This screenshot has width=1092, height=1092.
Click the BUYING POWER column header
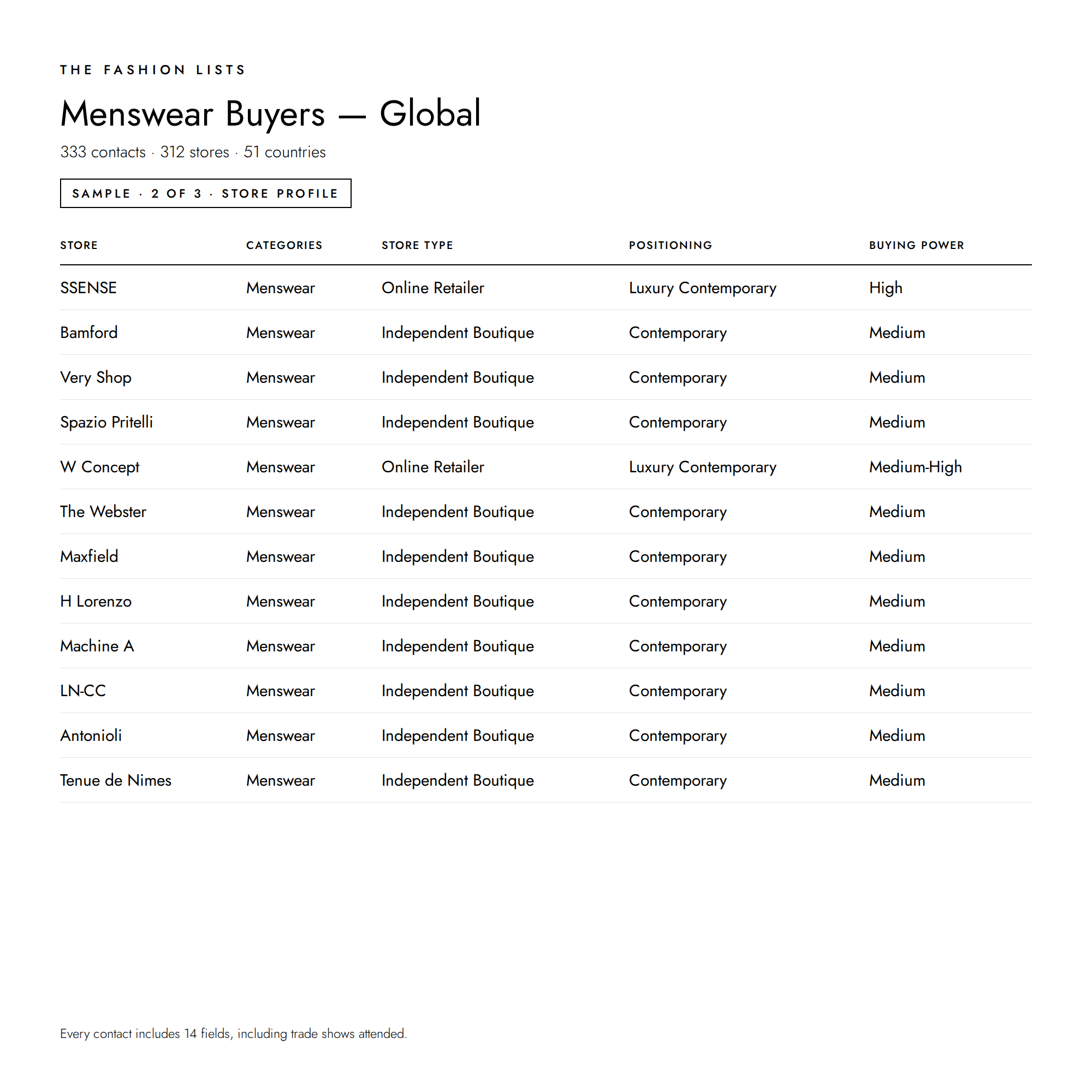point(916,245)
